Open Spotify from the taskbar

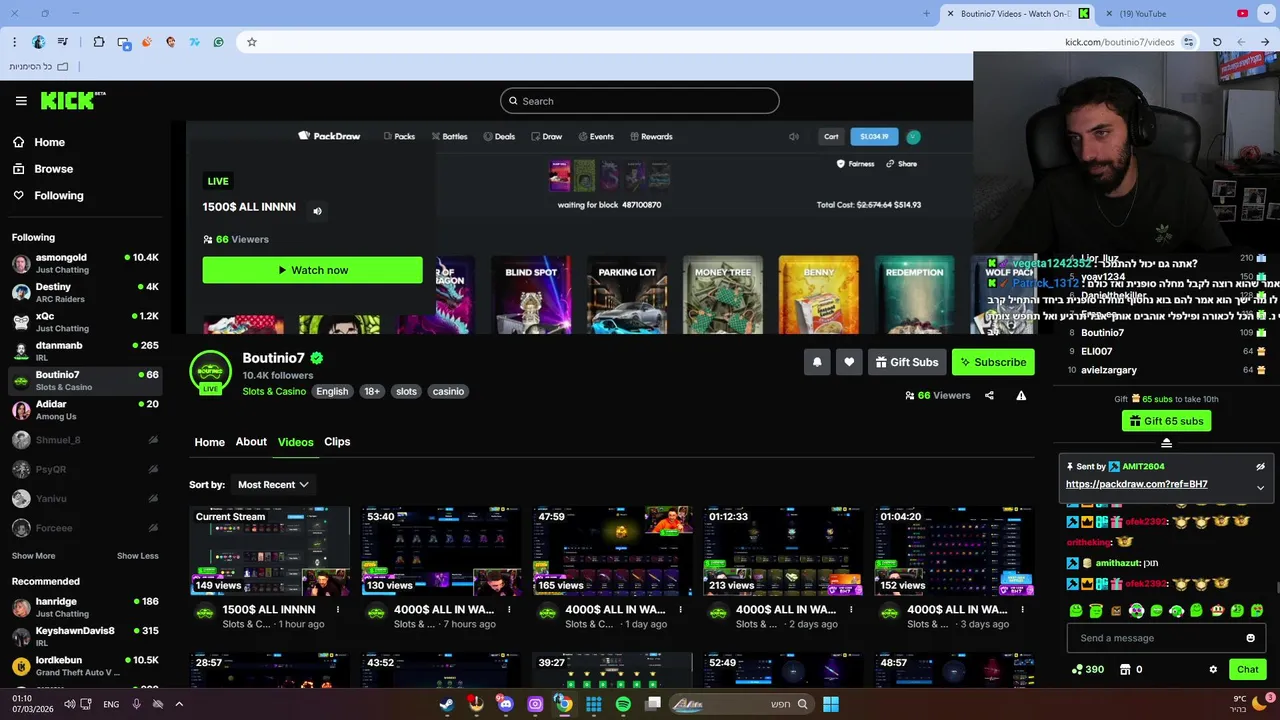pos(623,704)
